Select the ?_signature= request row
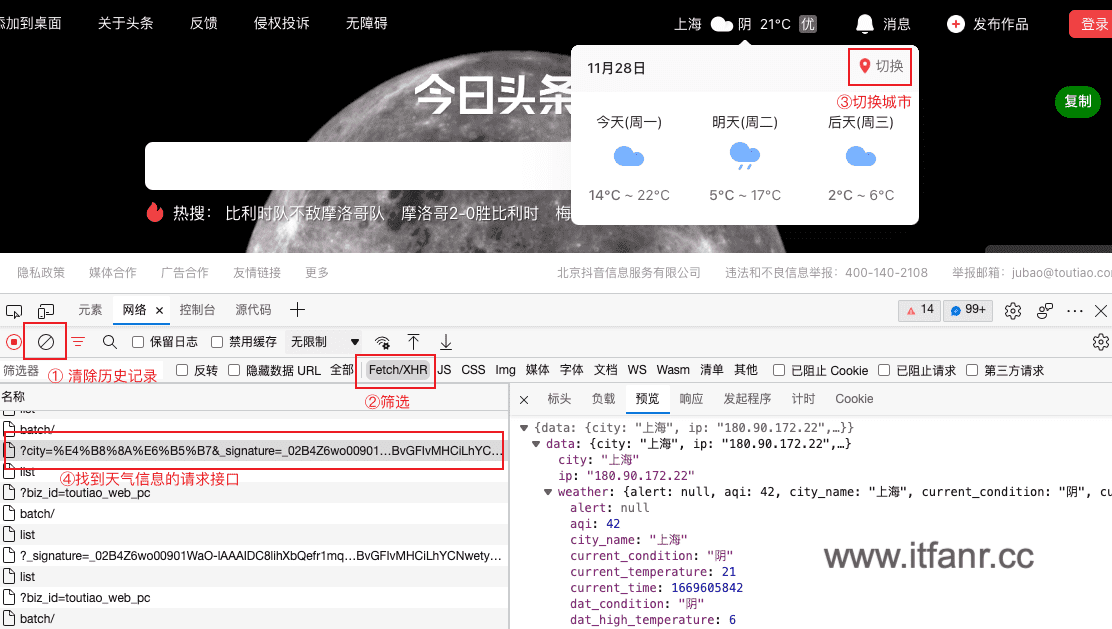Viewport: 1112px width, 629px height. (254, 555)
